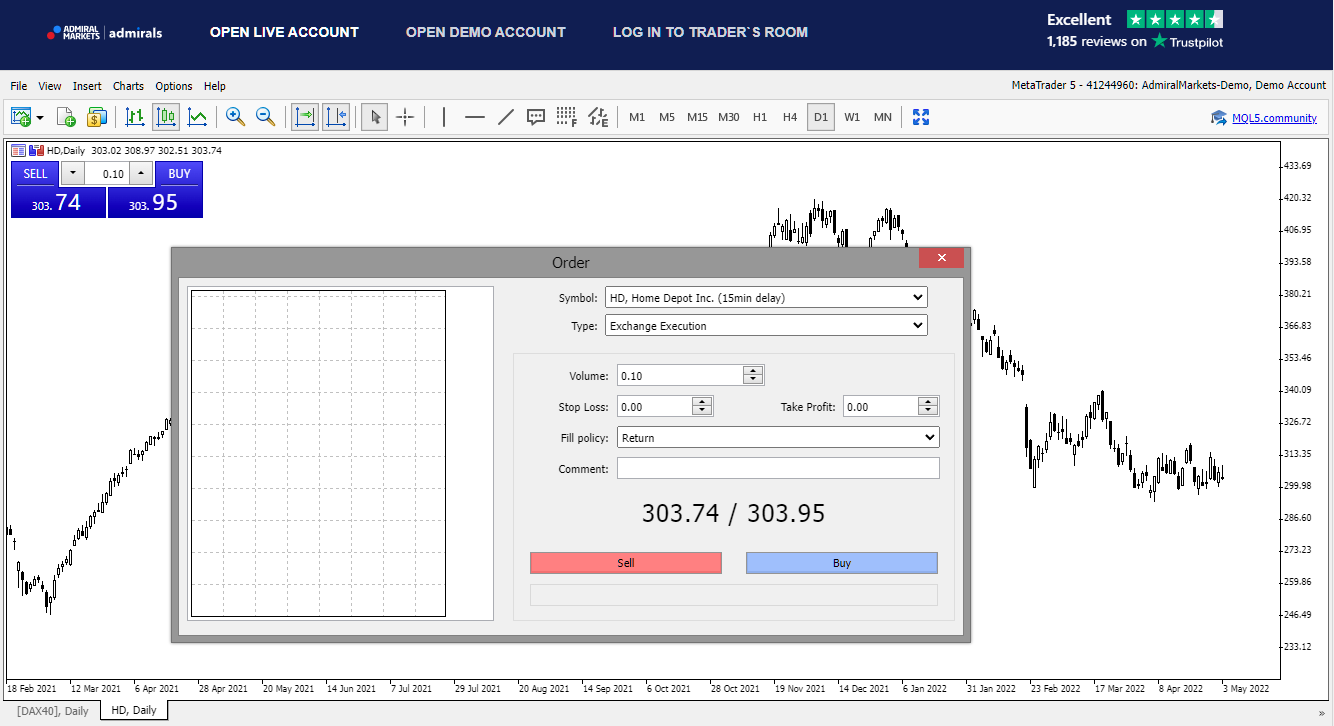Zoom out on the chart
1334x726 pixels.
(x=265, y=117)
